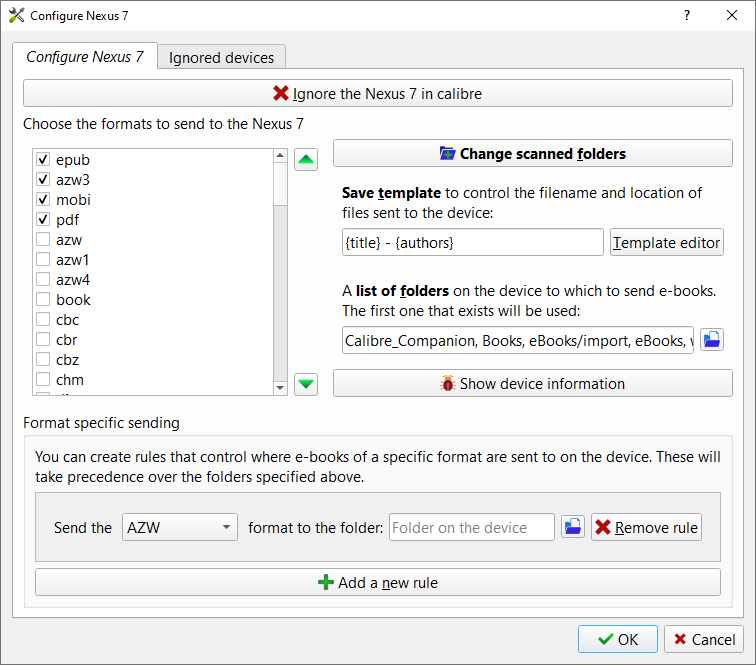Enable the book format checkbox
The image size is (756, 665).
tap(43, 299)
